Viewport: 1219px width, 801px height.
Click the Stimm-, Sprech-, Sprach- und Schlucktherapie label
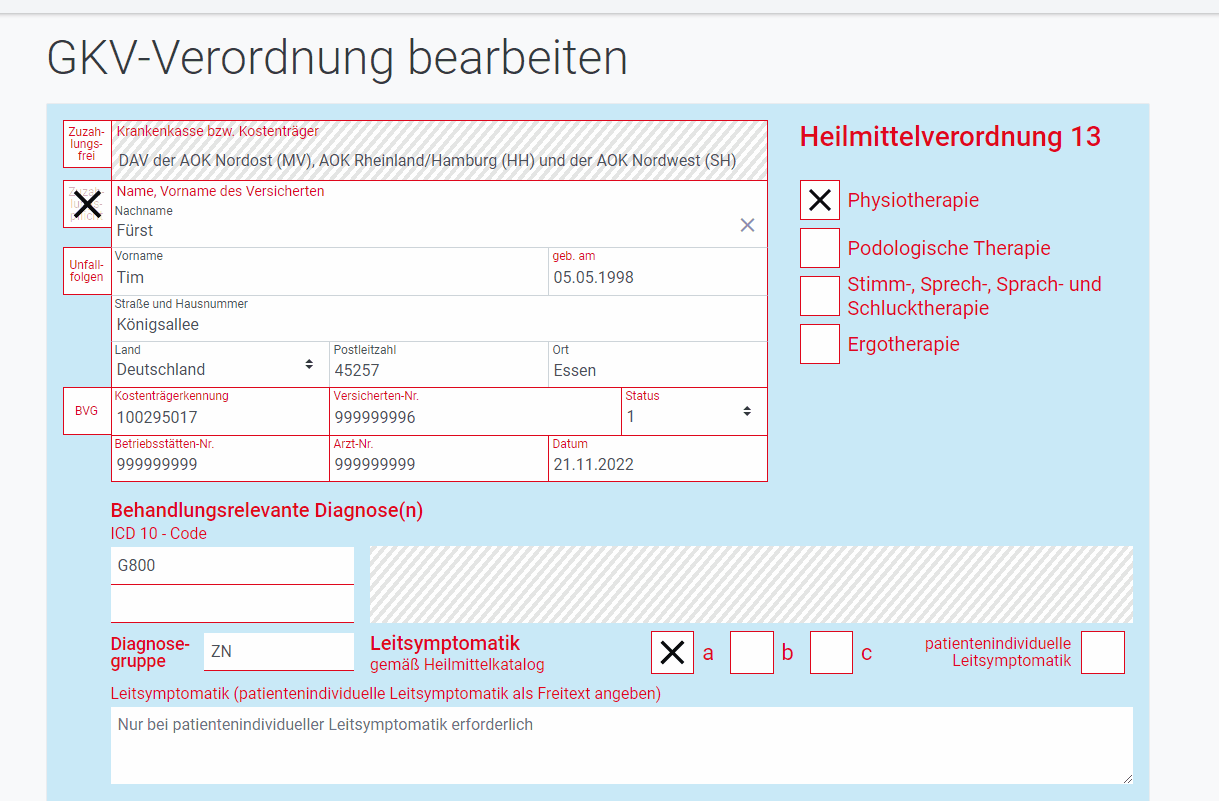[x=974, y=296]
